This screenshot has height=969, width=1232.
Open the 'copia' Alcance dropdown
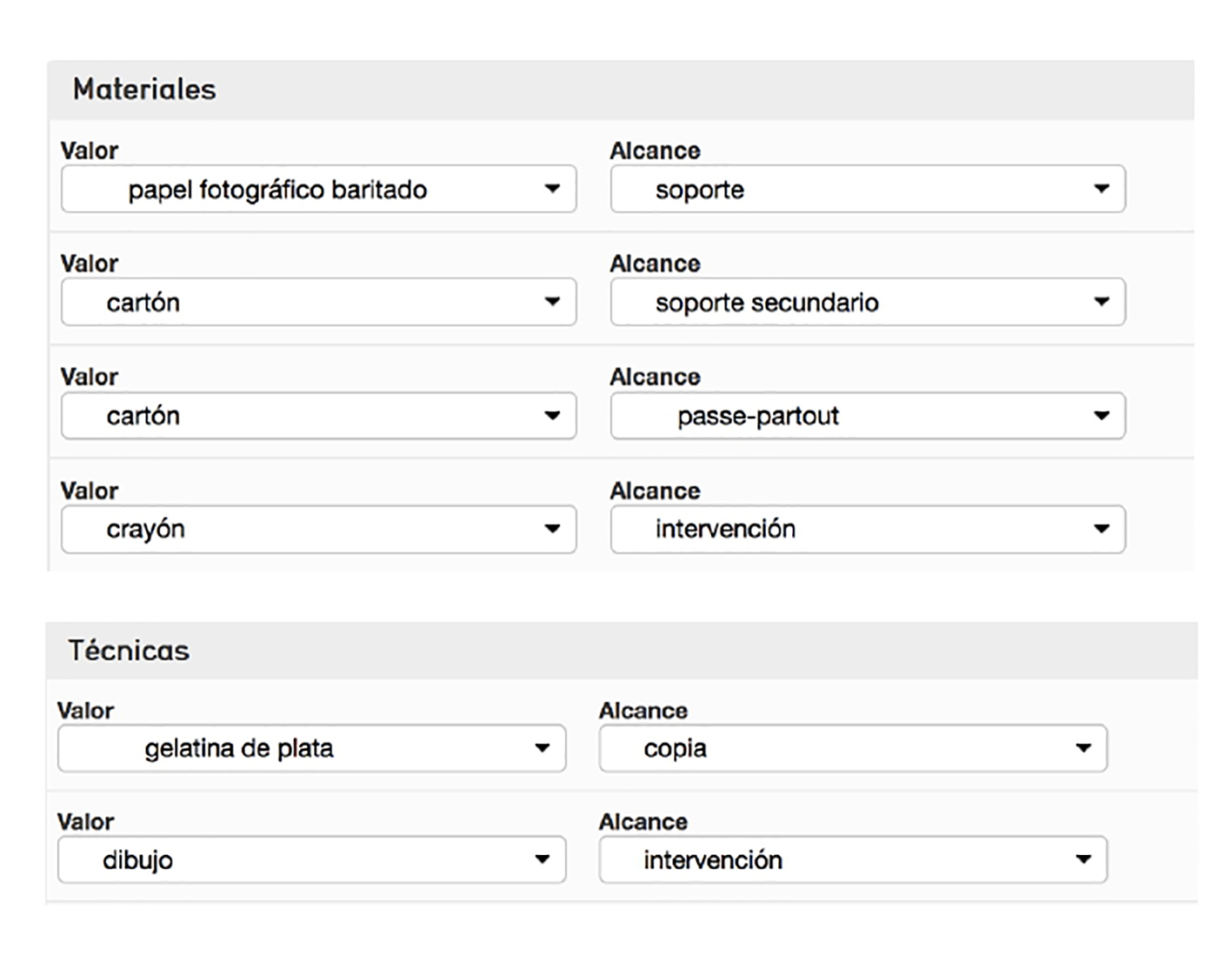(x=852, y=748)
